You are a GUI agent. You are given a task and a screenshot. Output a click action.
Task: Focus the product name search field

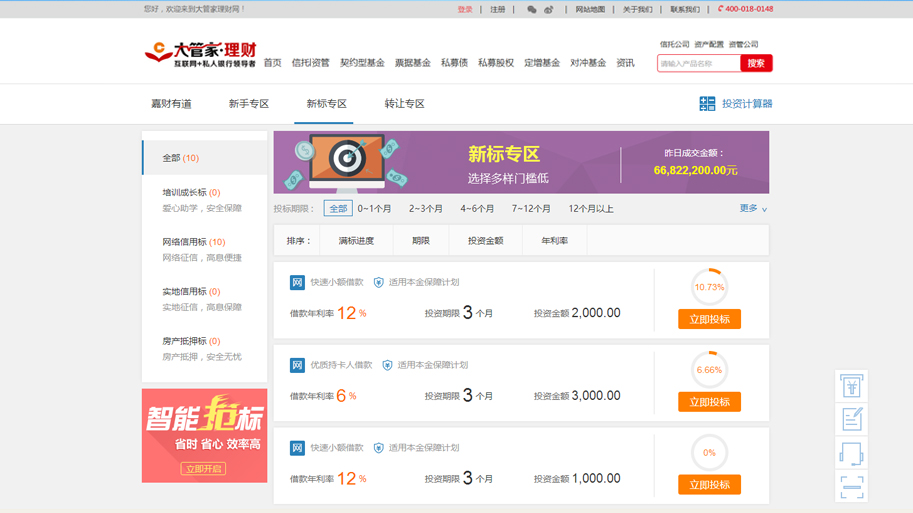tap(699, 63)
